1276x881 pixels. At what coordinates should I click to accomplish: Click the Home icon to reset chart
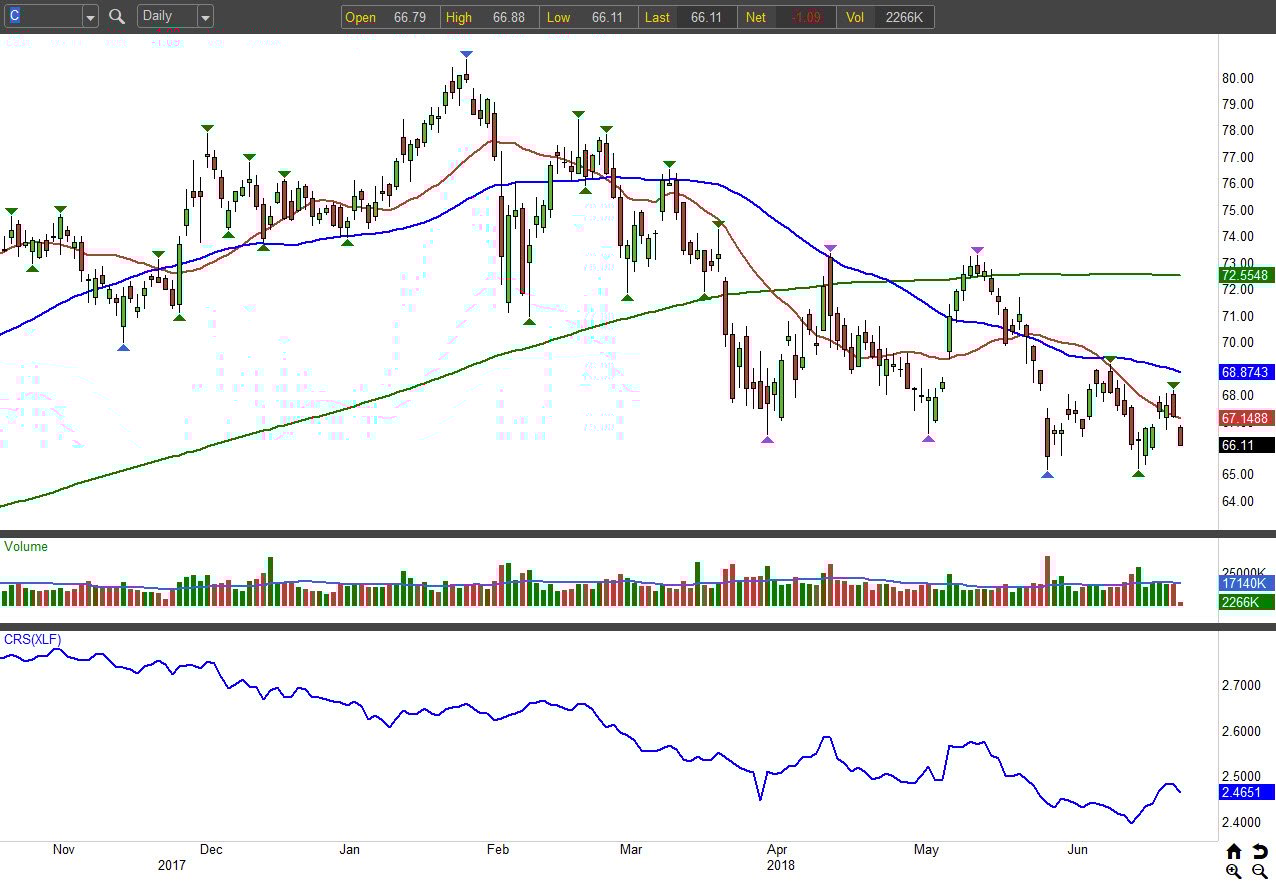click(1234, 851)
